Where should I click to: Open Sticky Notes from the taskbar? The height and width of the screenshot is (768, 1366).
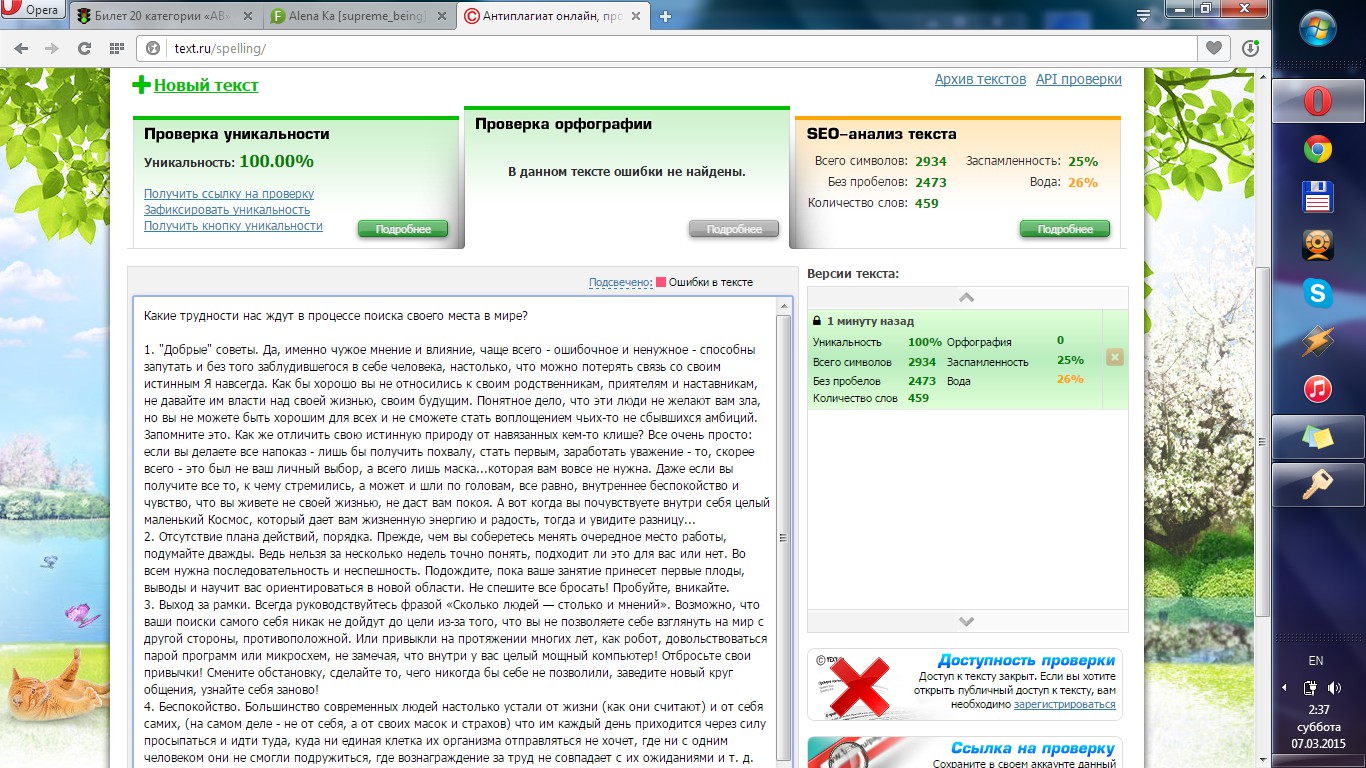[x=1318, y=437]
